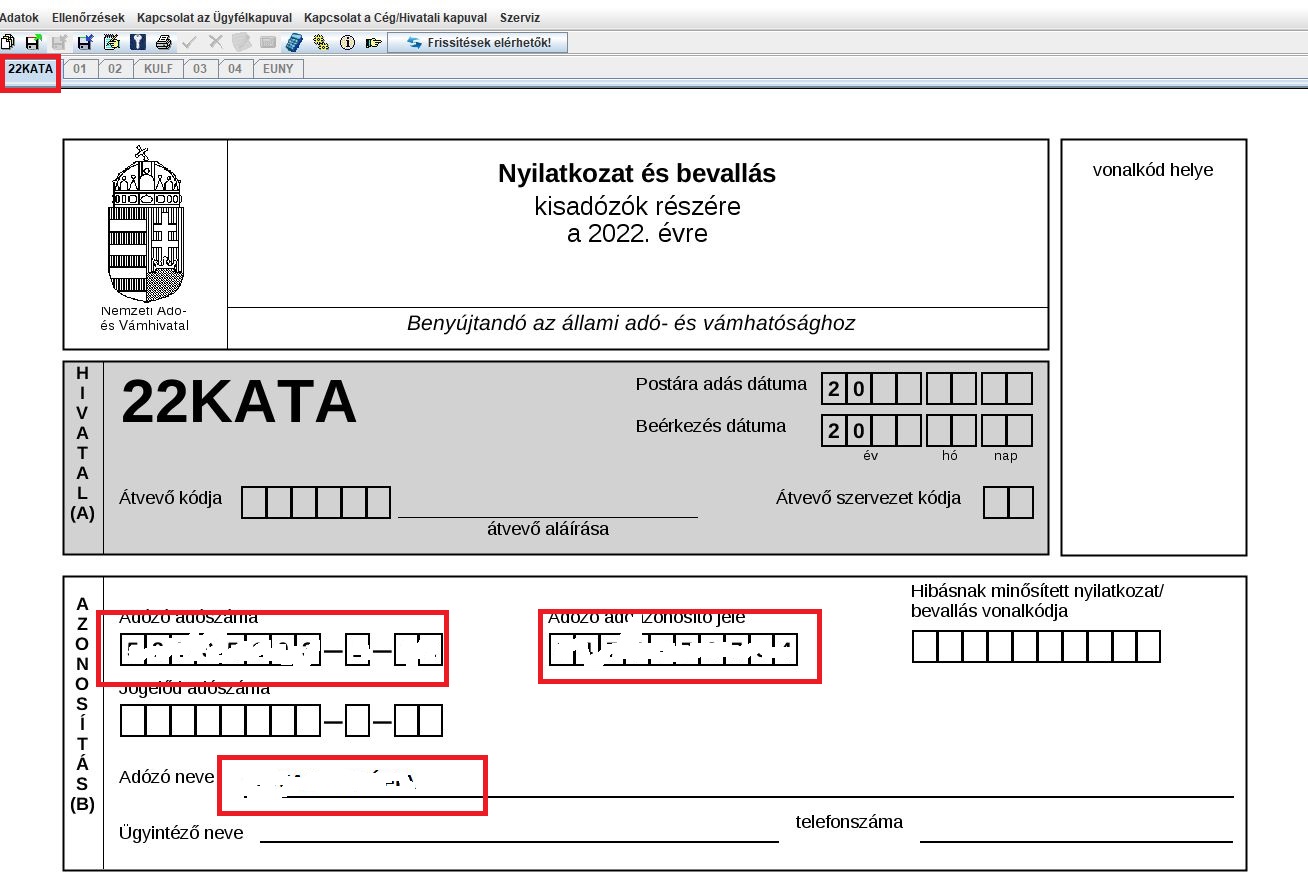Switch to the 04 tab
Image resolution: width=1308 pixels, height=880 pixels.
[x=235, y=69]
